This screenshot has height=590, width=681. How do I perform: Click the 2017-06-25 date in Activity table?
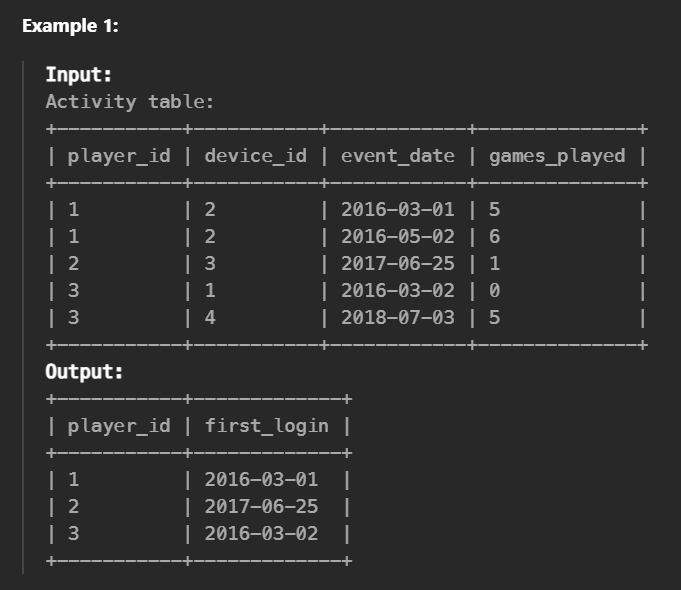[398, 263]
